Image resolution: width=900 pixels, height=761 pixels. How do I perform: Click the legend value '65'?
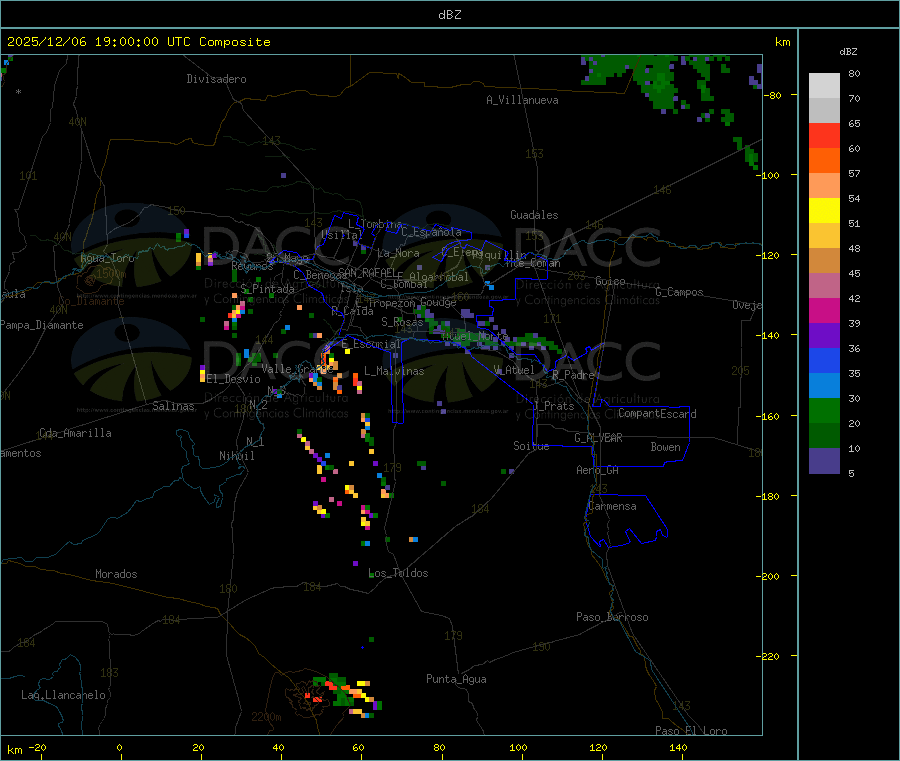click(854, 123)
